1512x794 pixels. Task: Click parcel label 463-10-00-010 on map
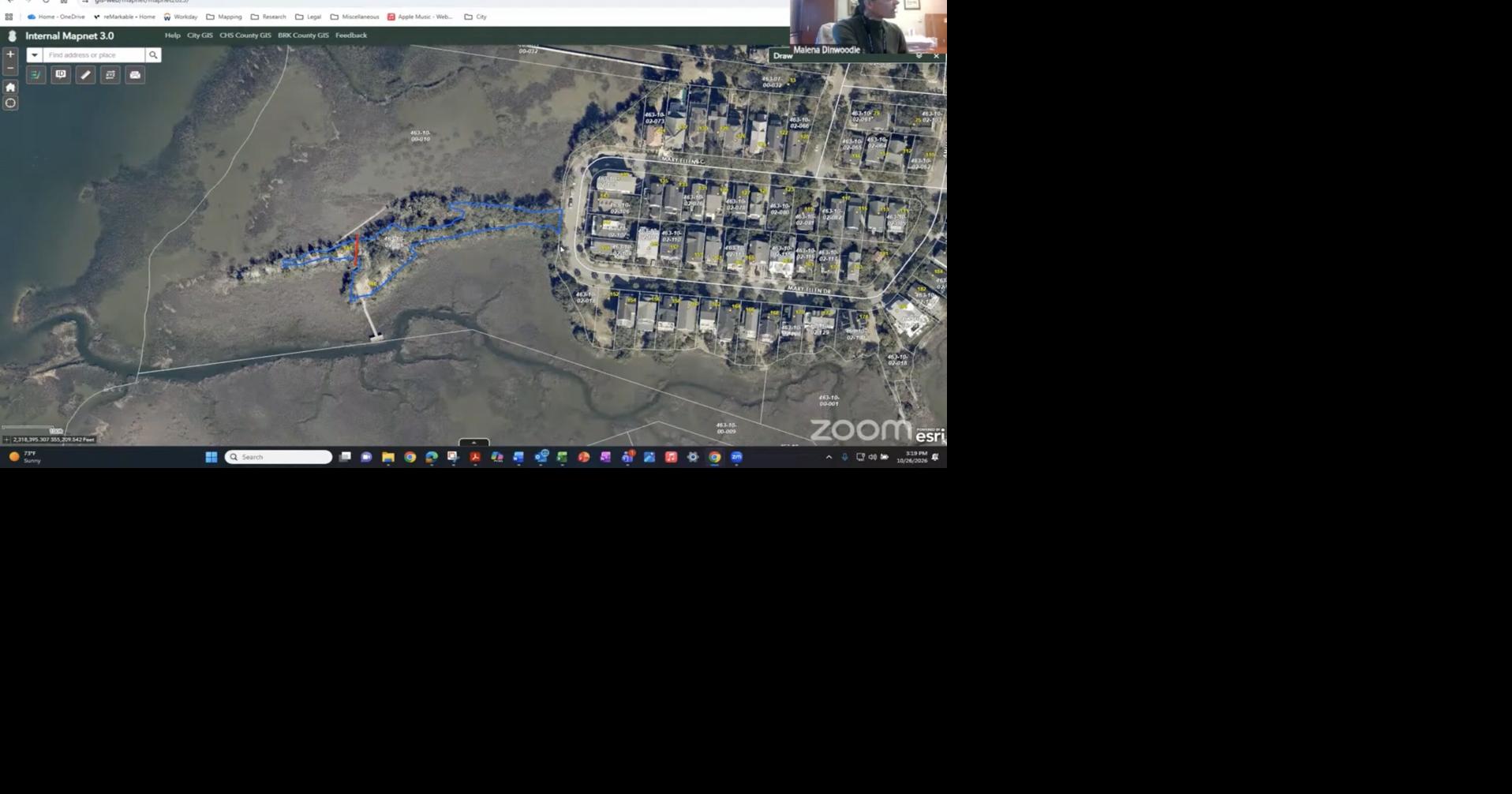pos(420,136)
